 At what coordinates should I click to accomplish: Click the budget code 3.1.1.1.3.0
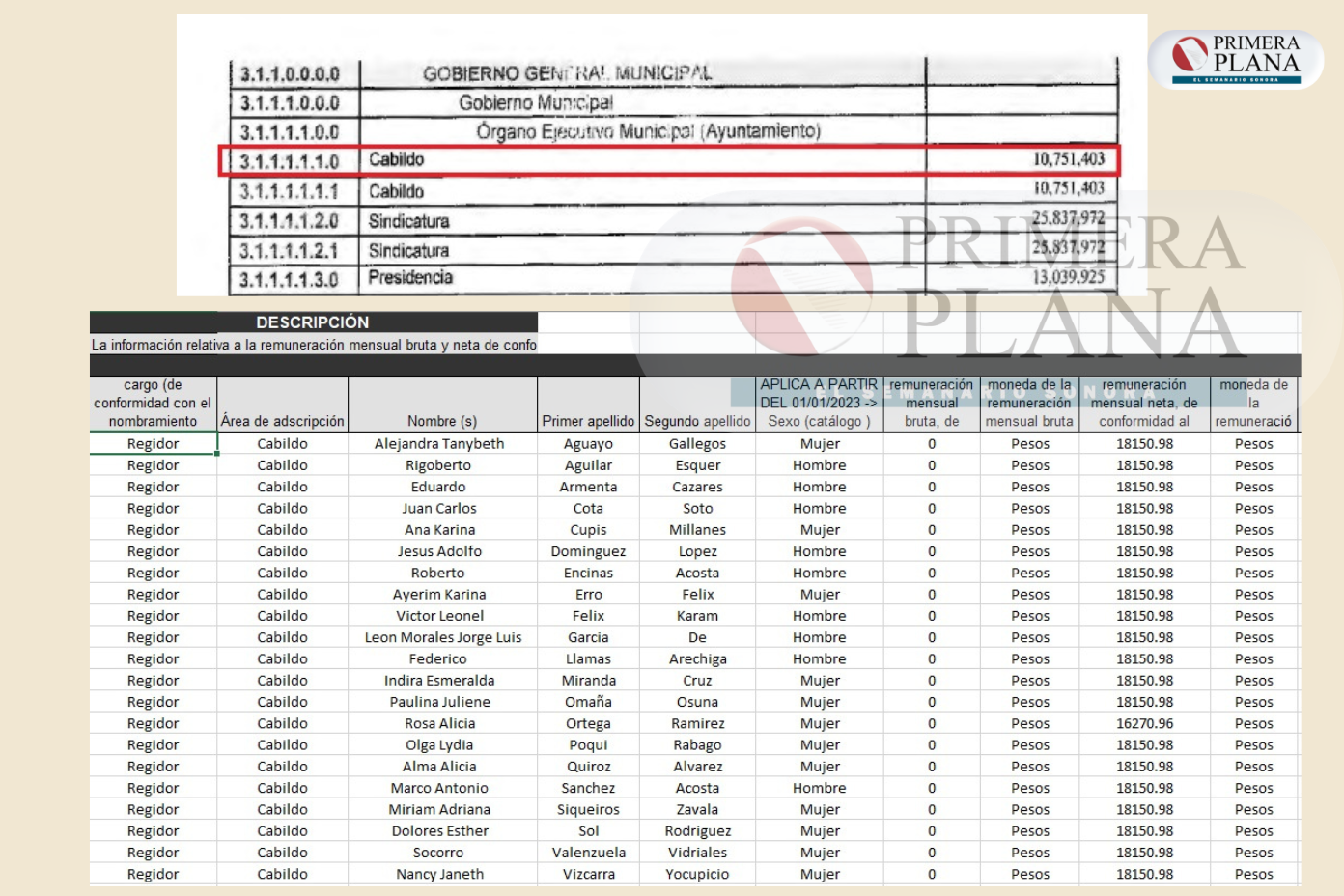tap(289, 280)
